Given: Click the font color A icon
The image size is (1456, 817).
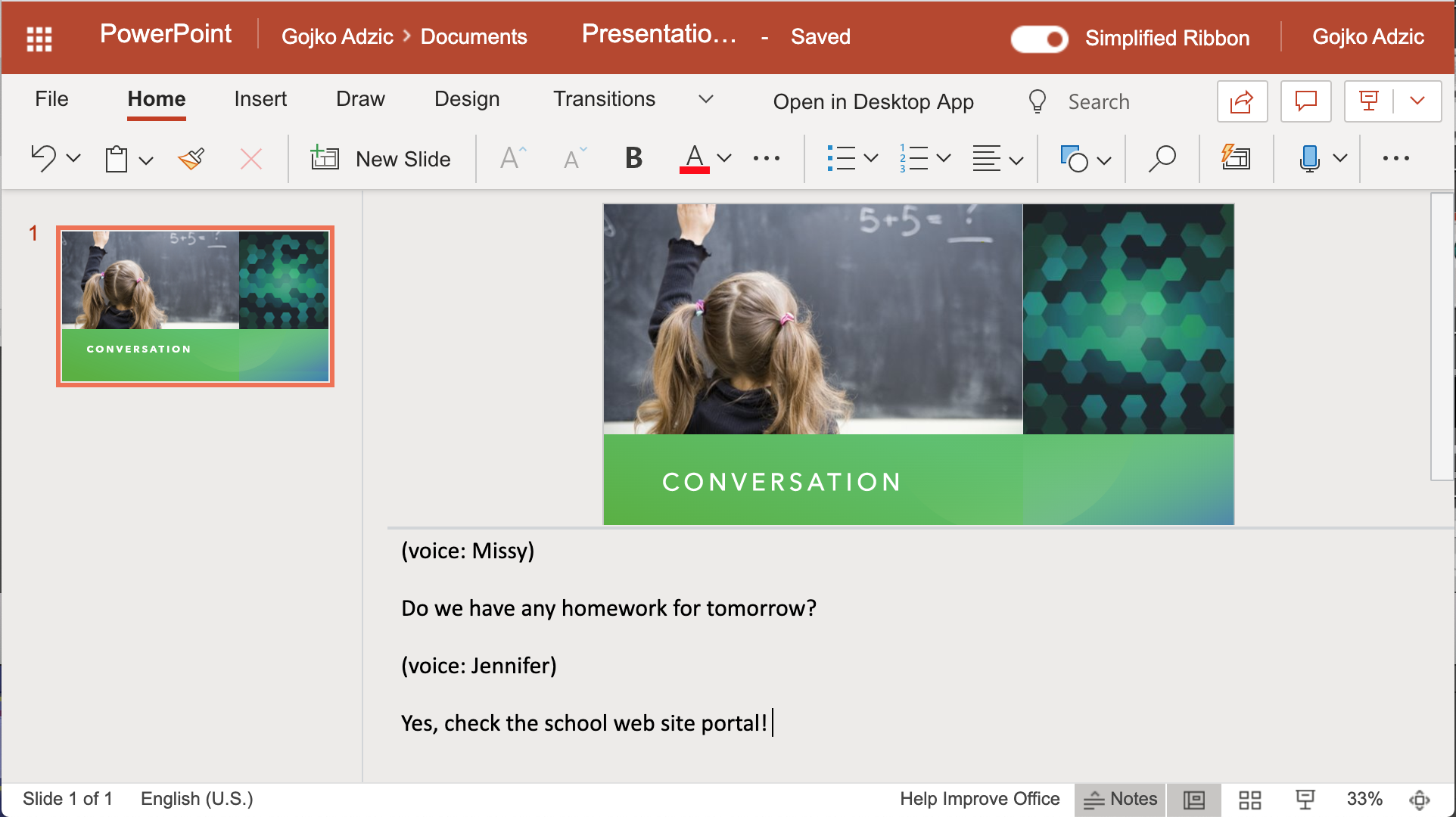Looking at the screenshot, I should (695, 159).
